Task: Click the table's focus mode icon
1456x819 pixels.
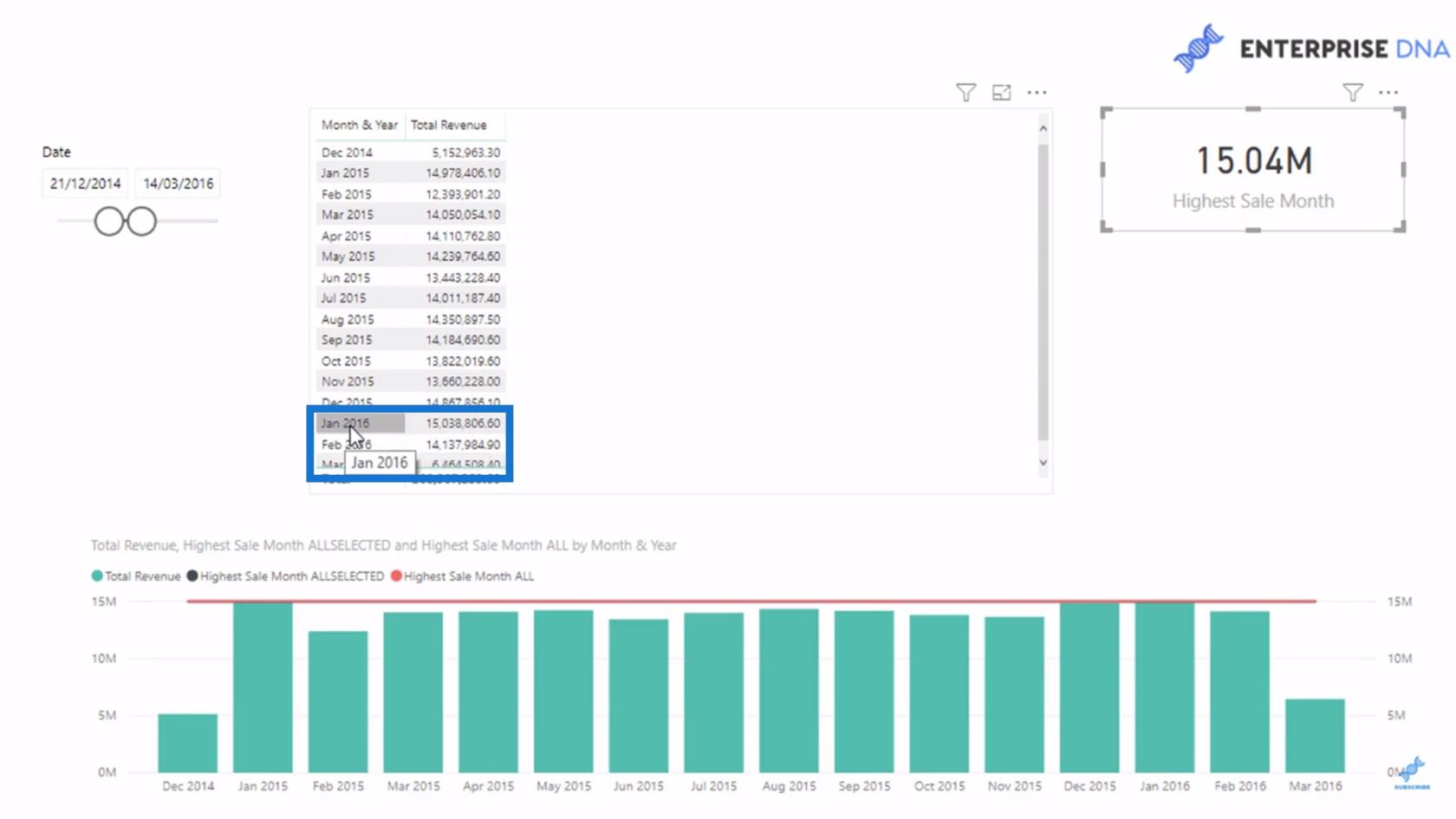Action: [1001, 92]
